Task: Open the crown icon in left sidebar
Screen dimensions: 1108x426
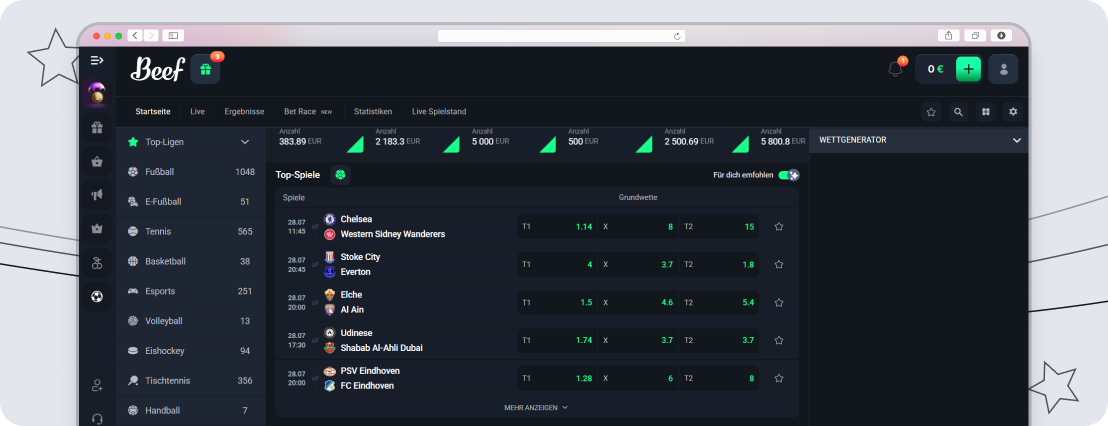Action: [97, 229]
